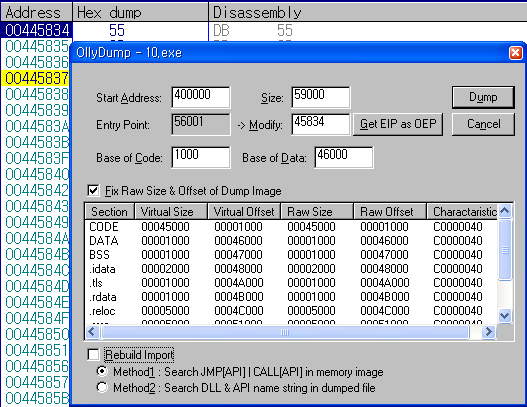Click the Virtual Size column header
527x407 pixels.
(x=171, y=212)
